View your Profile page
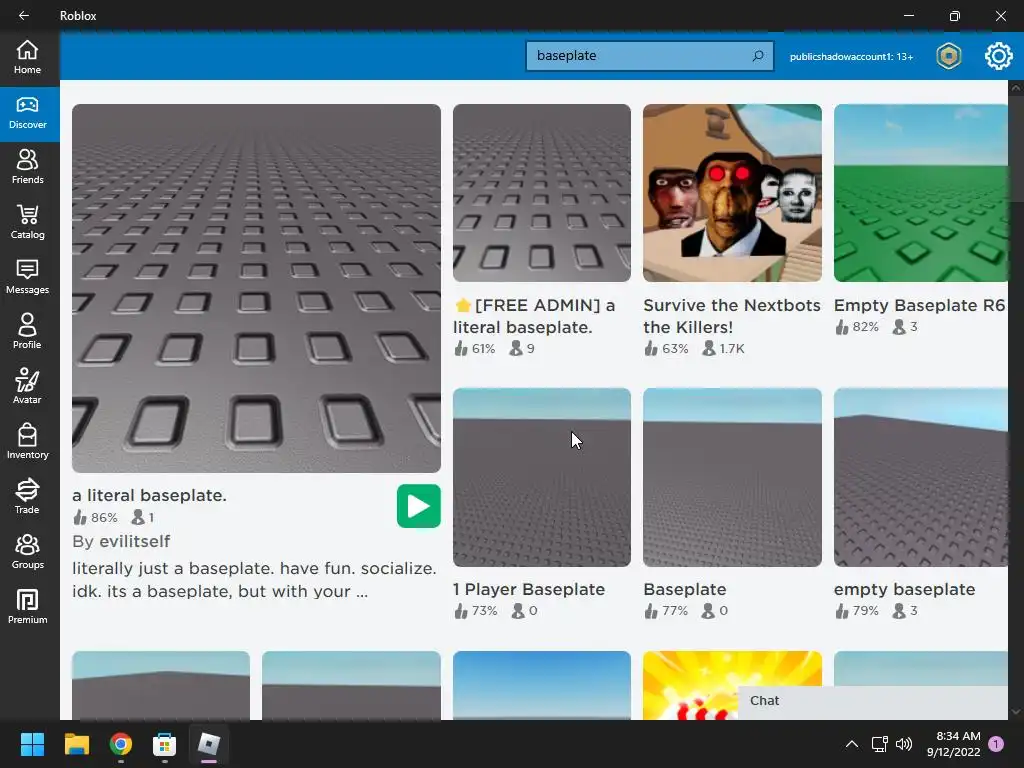1024x768 pixels. click(x=27, y=332)
